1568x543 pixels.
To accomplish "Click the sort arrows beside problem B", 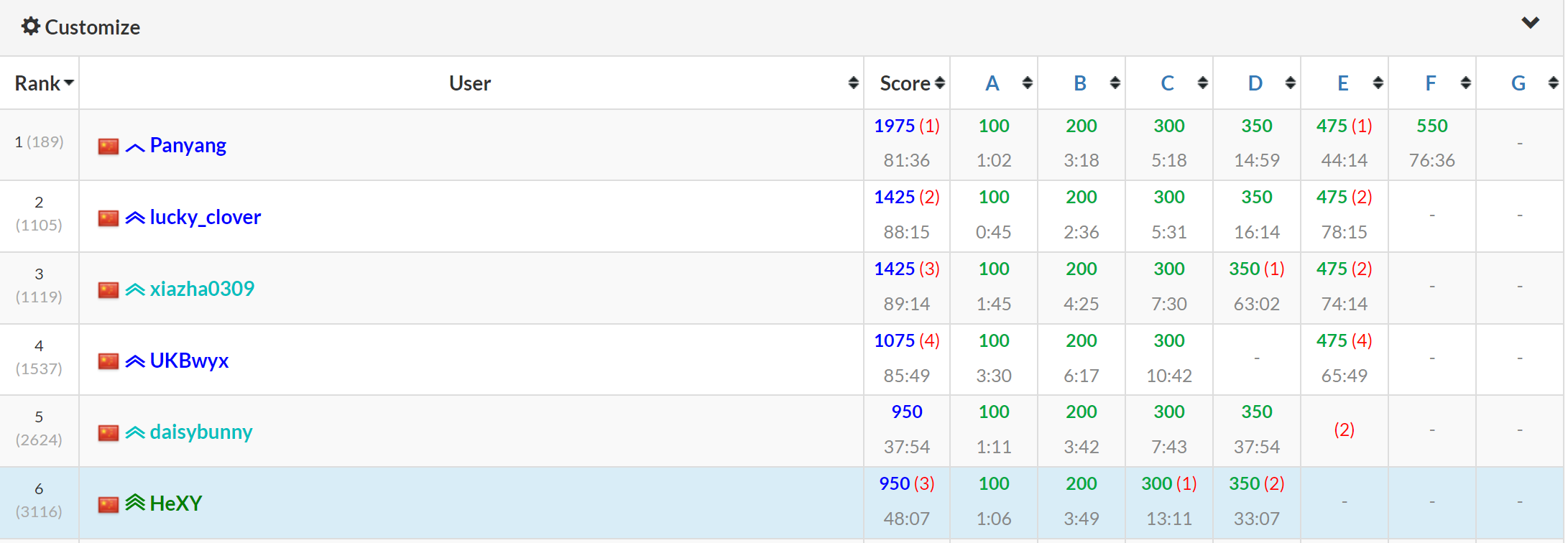I will point(1115,83).
